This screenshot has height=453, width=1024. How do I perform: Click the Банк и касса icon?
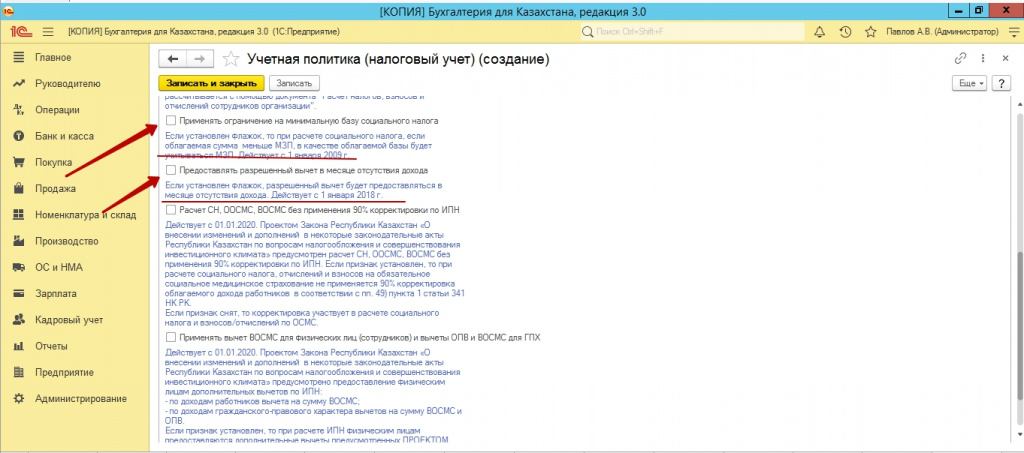[19, 136]
